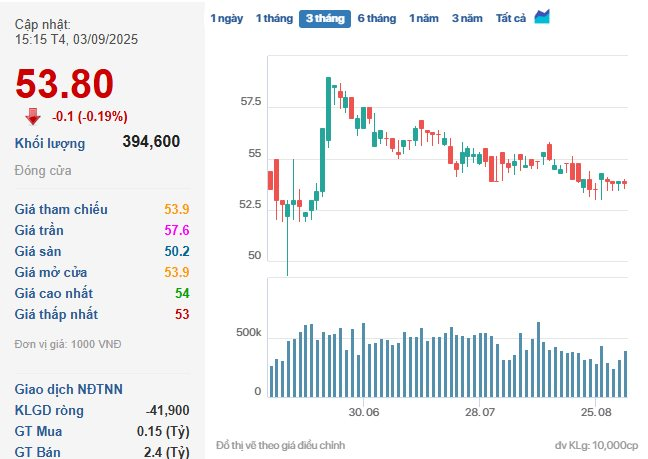Show the Tất cả full history
Viewport: 648px width, 459px height.
pyautogui.click(x=511, y=19)
